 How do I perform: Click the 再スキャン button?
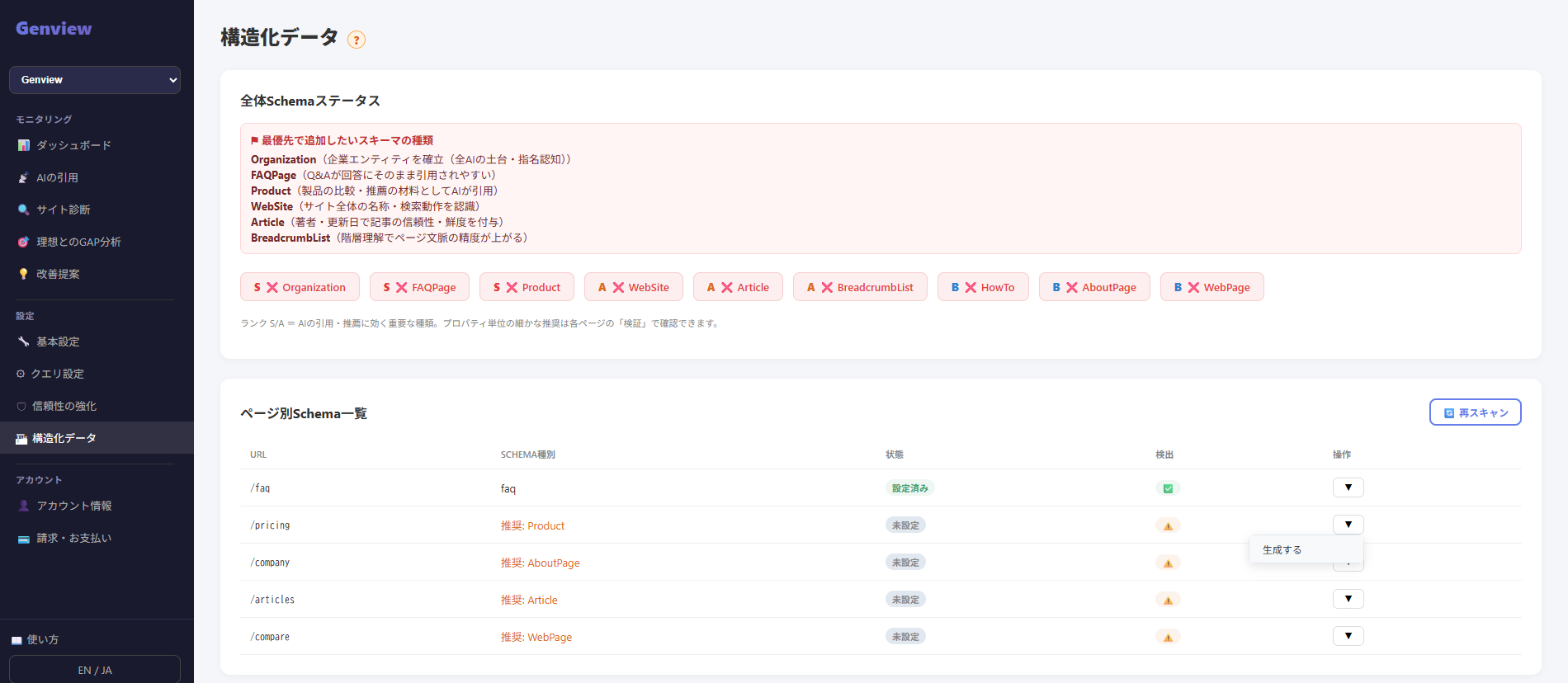pyautogui.click(x=1475, y=412)
